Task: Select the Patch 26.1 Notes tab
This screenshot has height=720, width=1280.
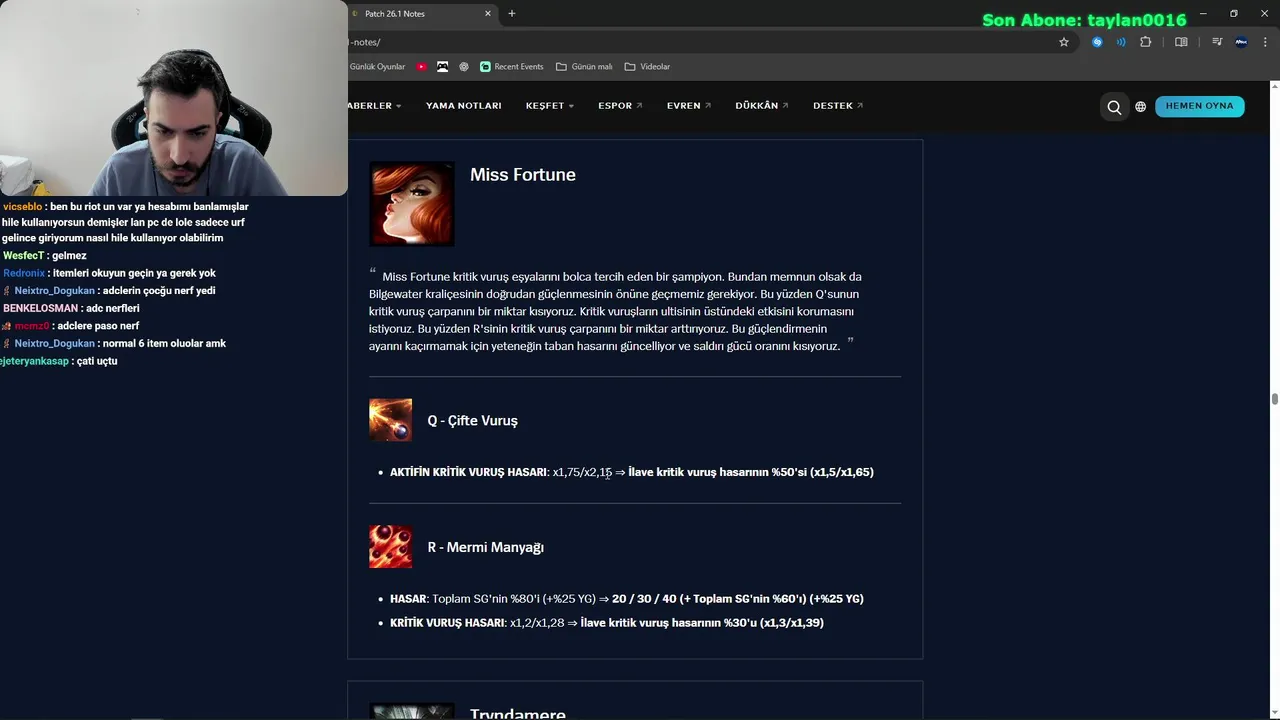Action: point(422,13)
